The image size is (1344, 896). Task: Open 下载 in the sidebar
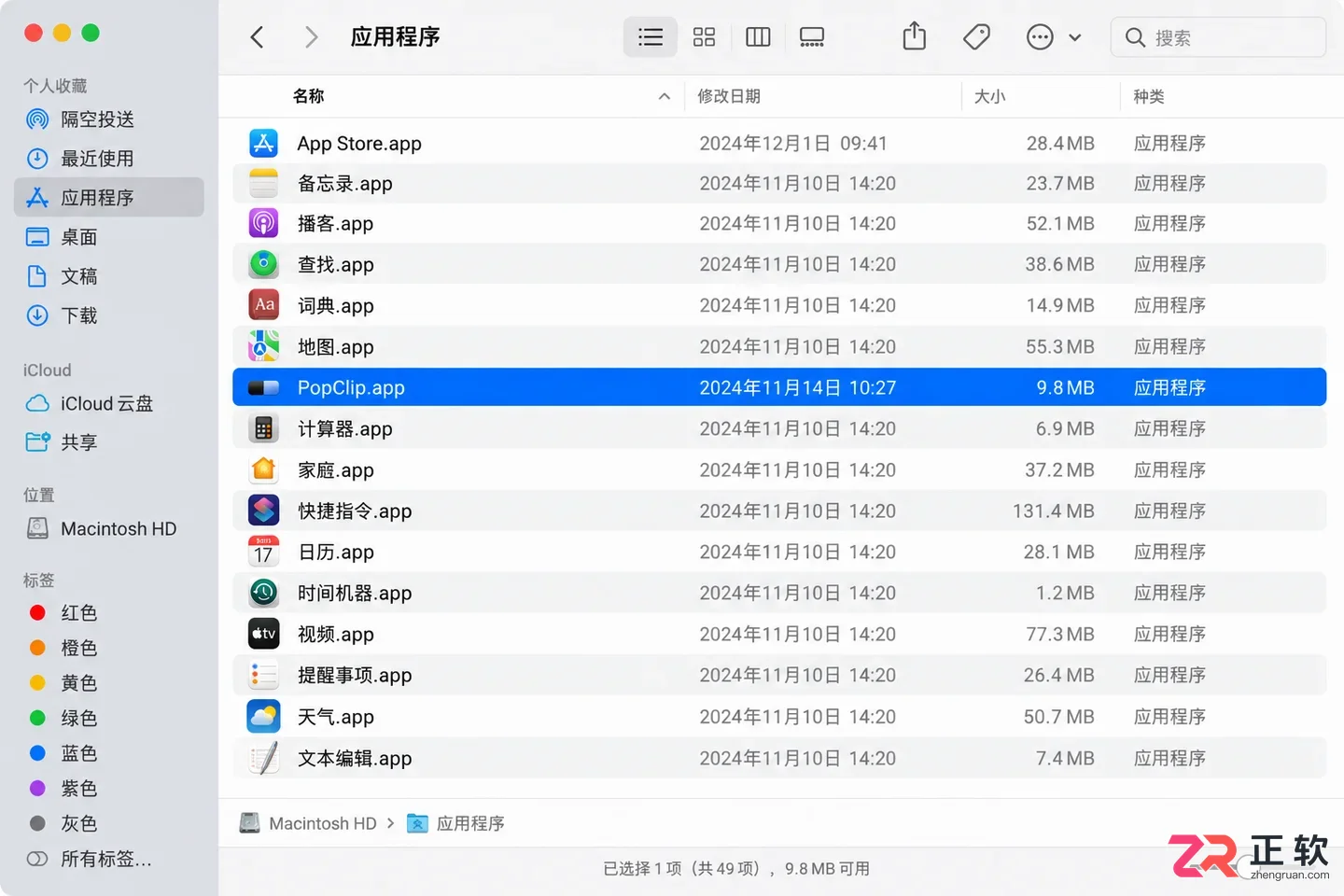click(x=109, y=315)
